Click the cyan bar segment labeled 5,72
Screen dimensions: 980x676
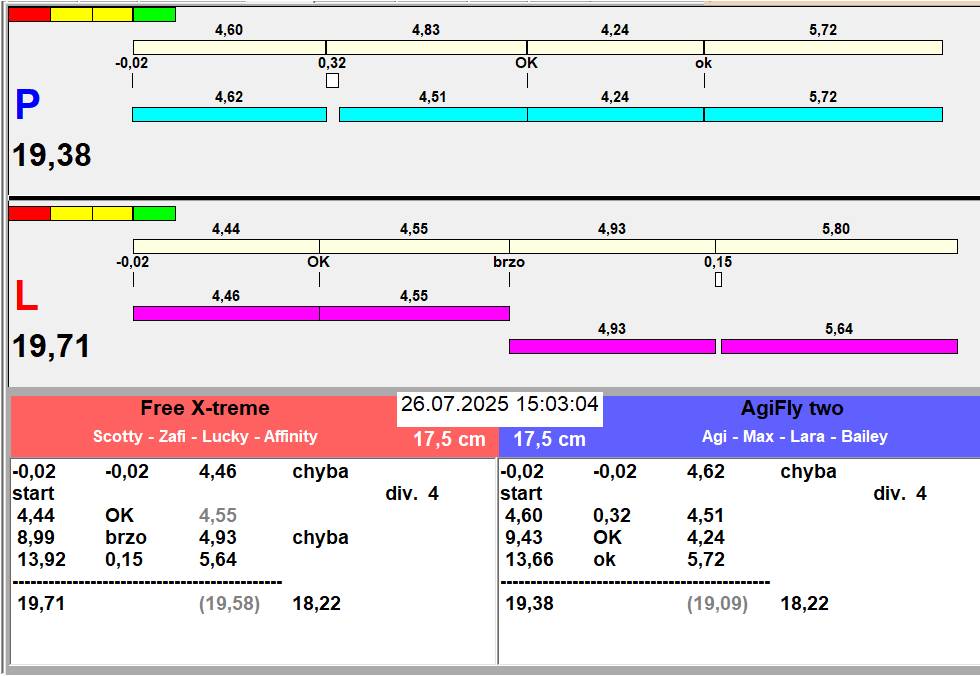tap(823, 114)
